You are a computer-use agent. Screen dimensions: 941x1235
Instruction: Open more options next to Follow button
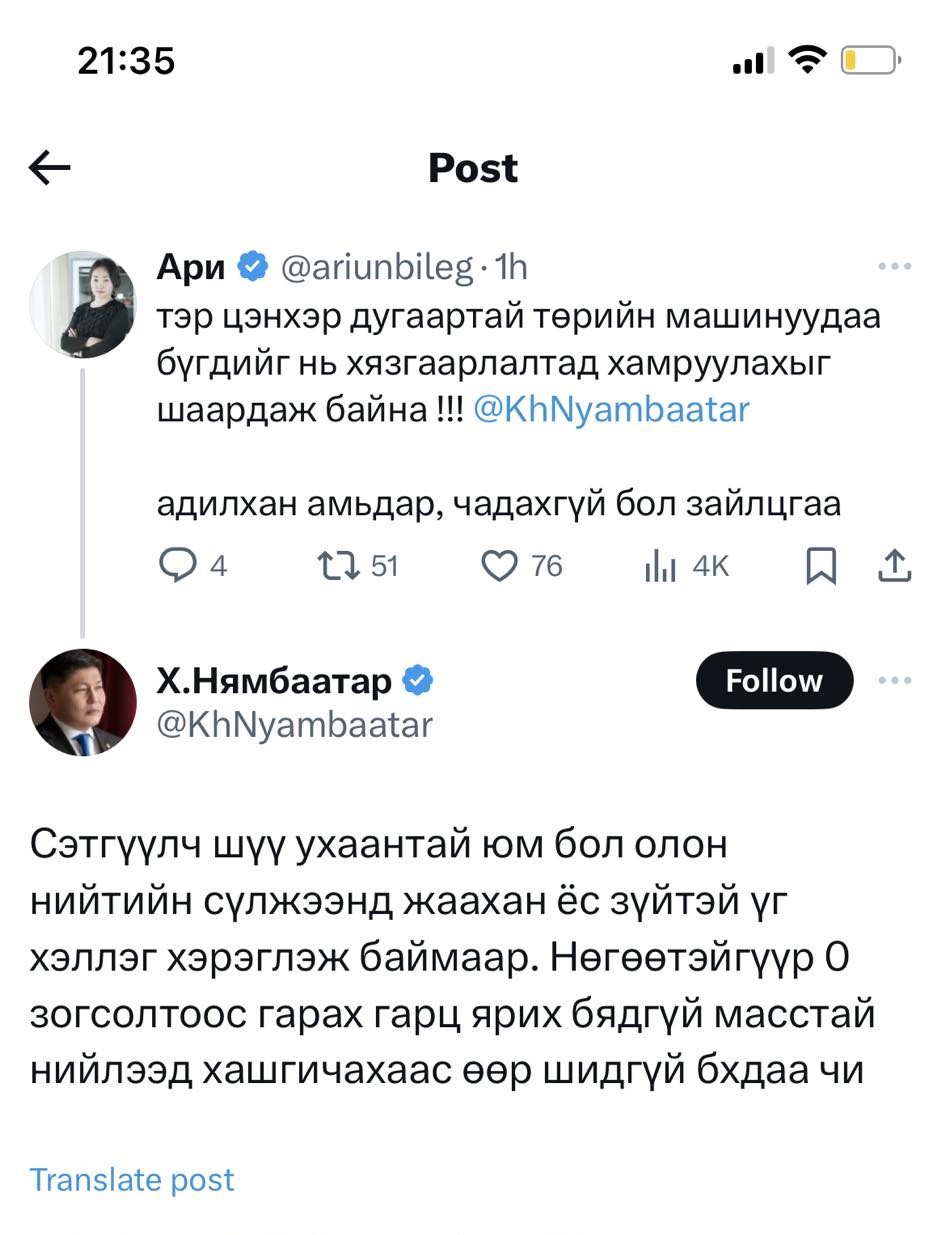894,681
